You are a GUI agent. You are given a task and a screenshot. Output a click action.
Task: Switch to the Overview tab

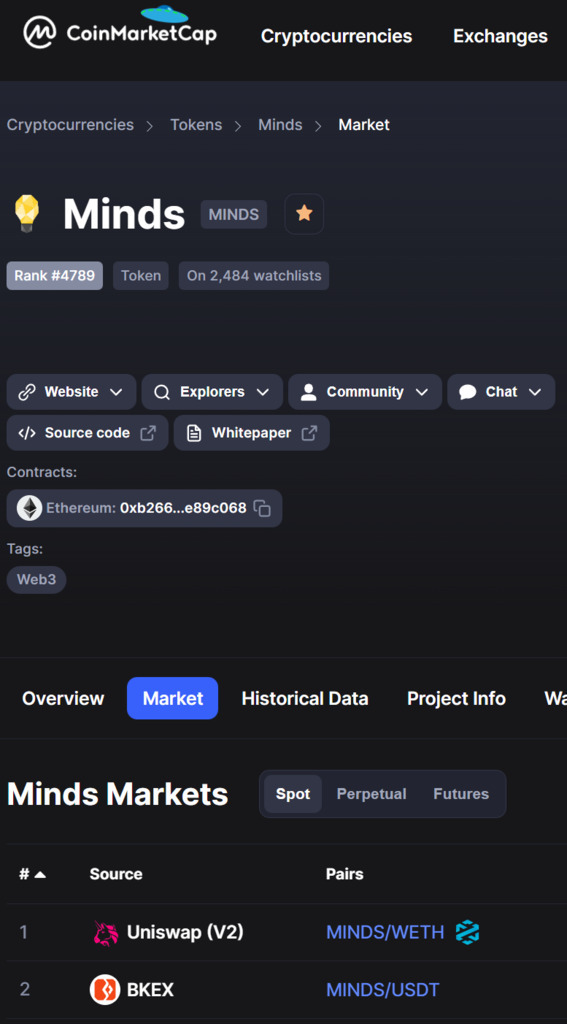coord(63,699)
